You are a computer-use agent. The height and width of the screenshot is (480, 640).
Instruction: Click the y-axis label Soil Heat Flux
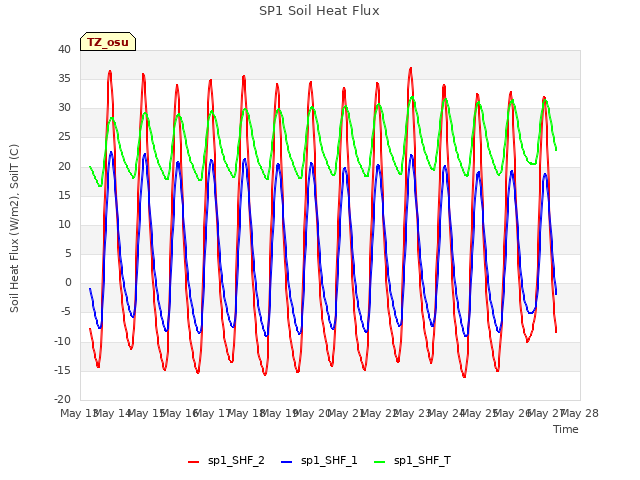[14, 228]
